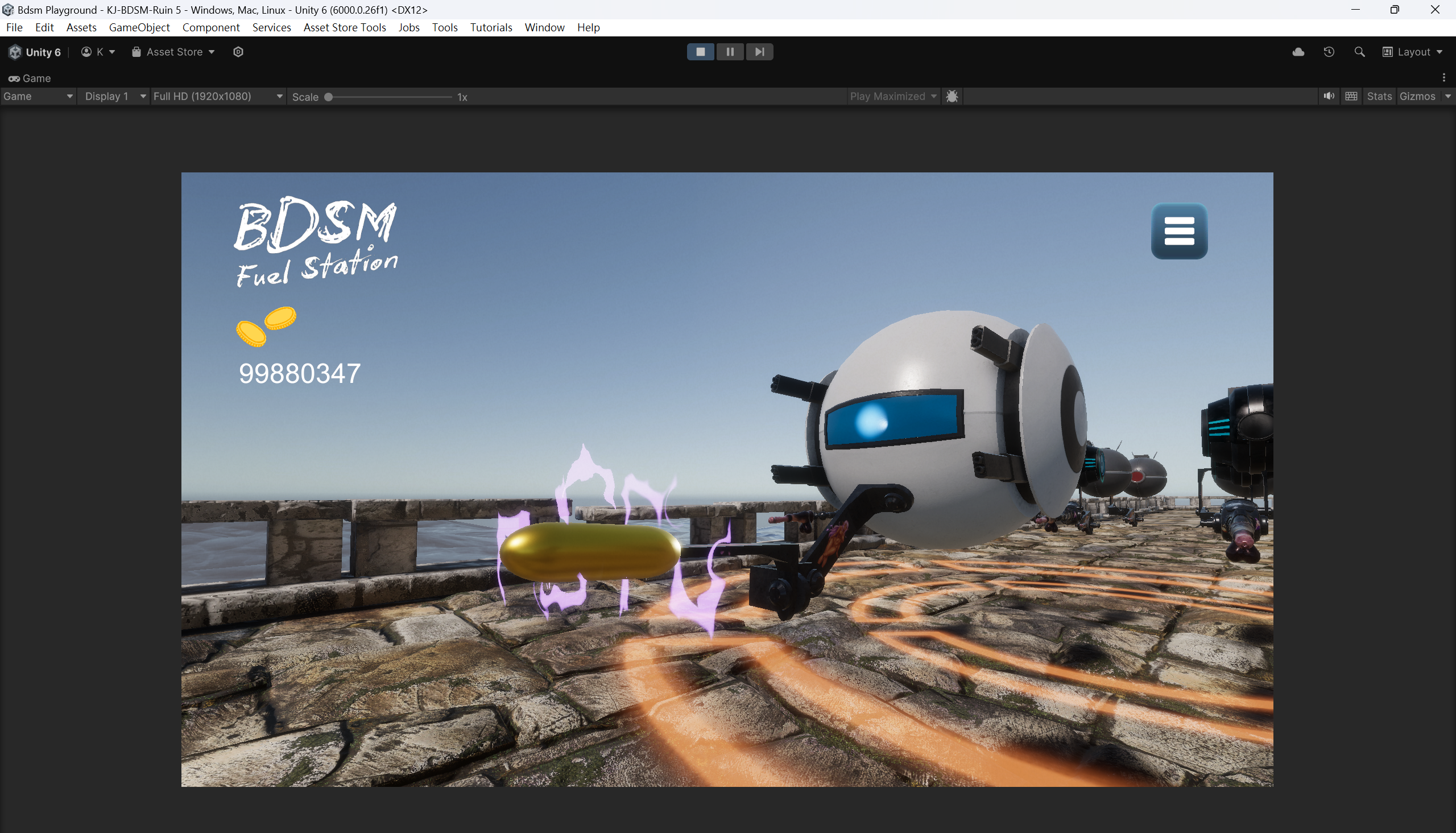Open the Display 1 dropdown
This screenshot has height=833, width=1456.
coord(114,97)
